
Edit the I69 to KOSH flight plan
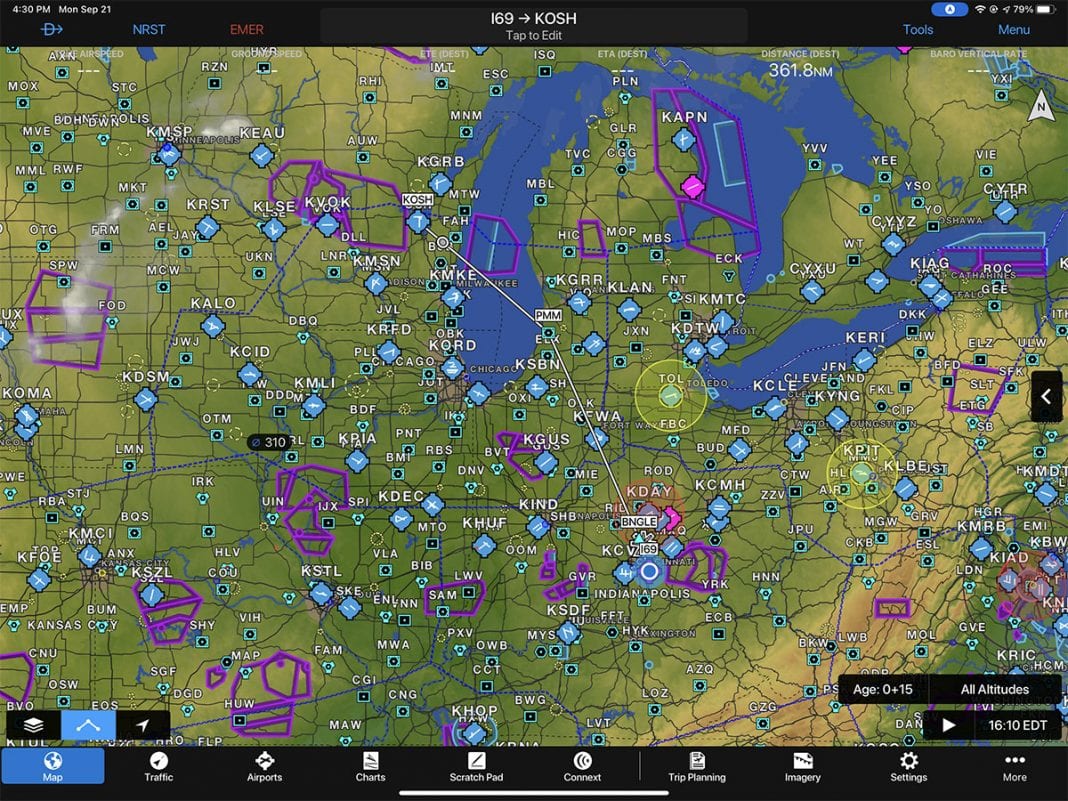[x=533, y=24]
